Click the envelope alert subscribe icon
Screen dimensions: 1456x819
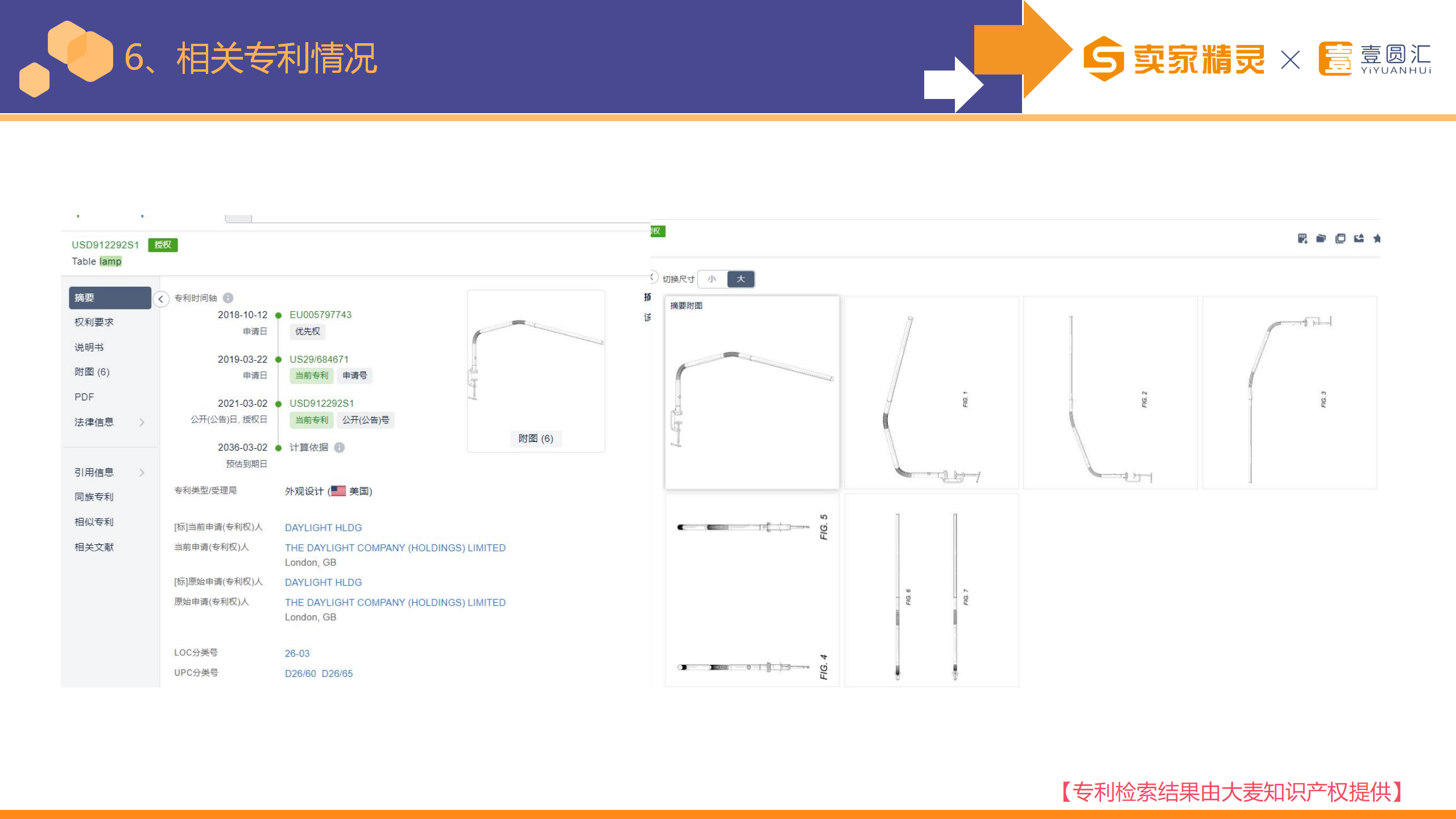pyautogui.click(x=1359, y=238)
